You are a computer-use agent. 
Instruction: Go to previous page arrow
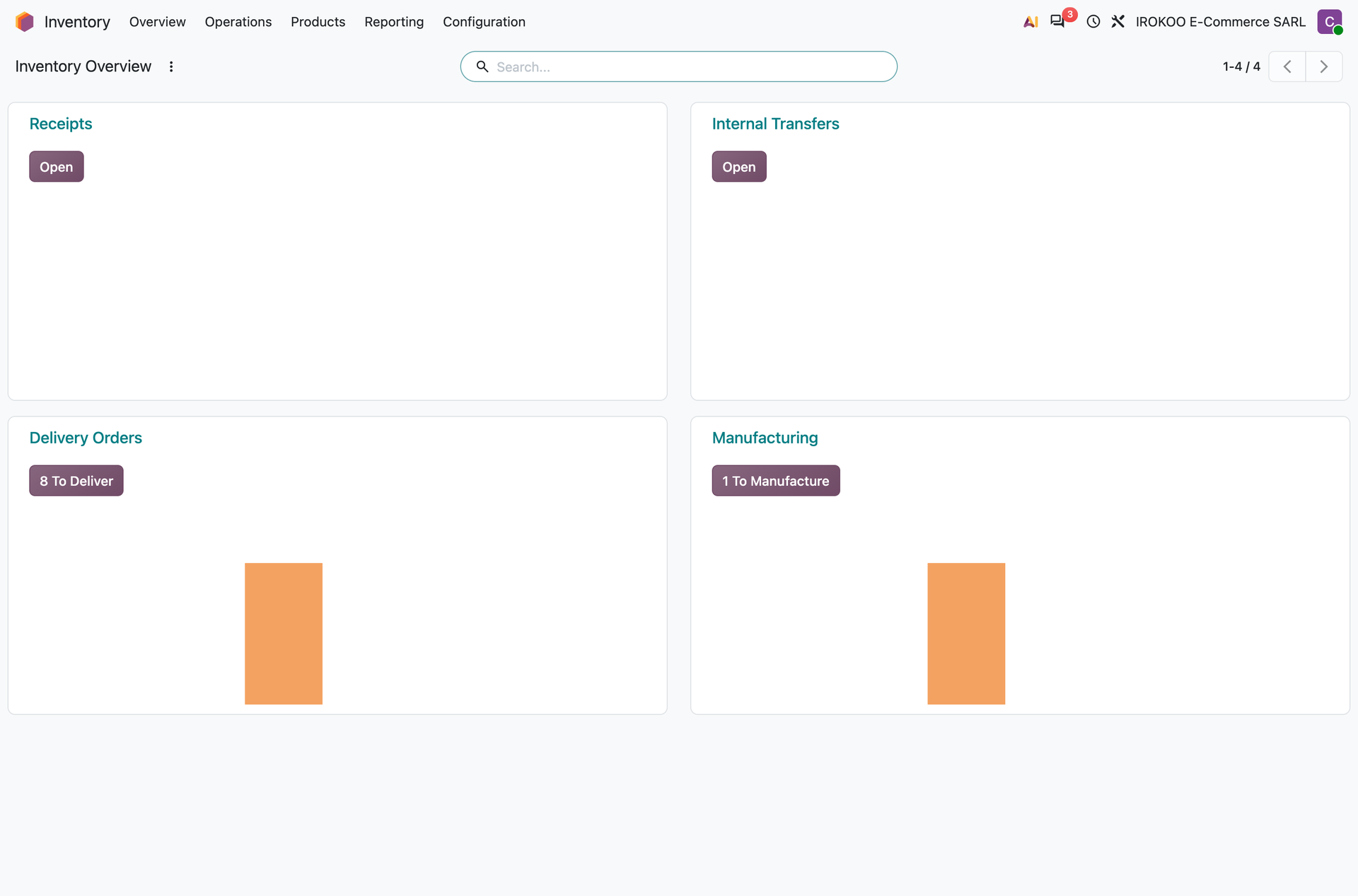coord(1287,66)
